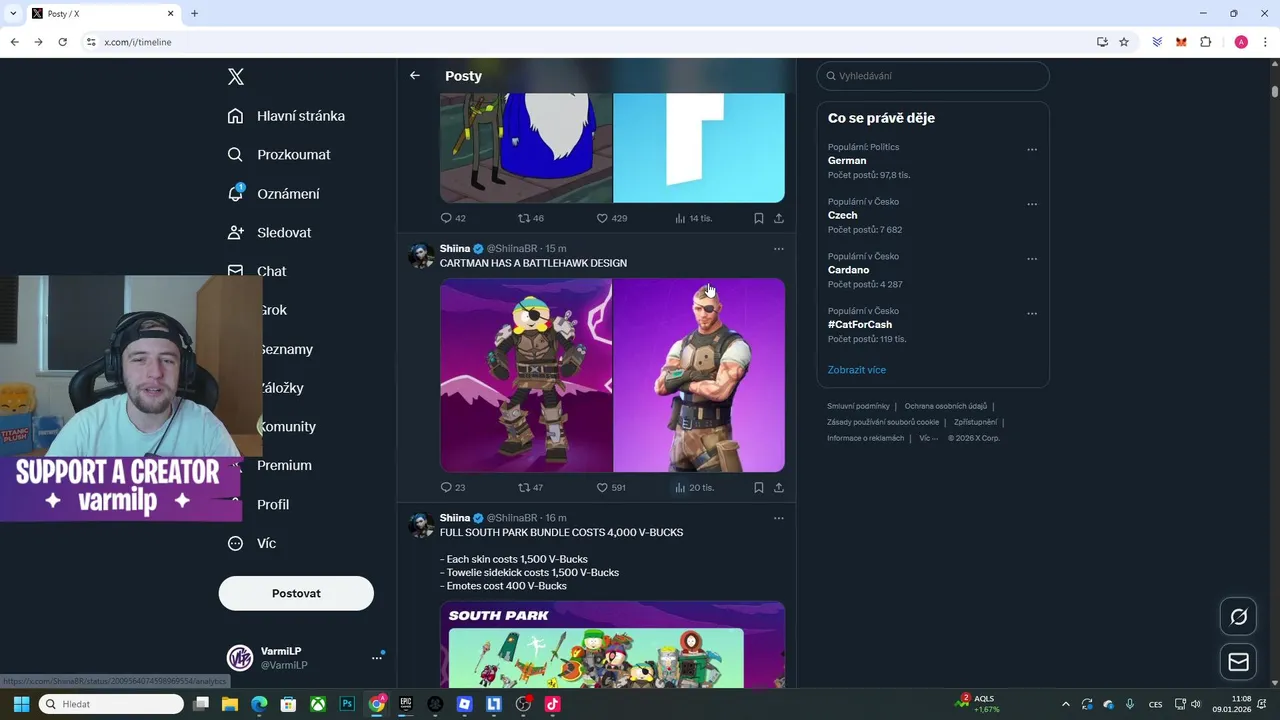The image size is (1280, 720).
Task: Share the Cartman Battlehawk post
Action: click(x=779, y=488)
